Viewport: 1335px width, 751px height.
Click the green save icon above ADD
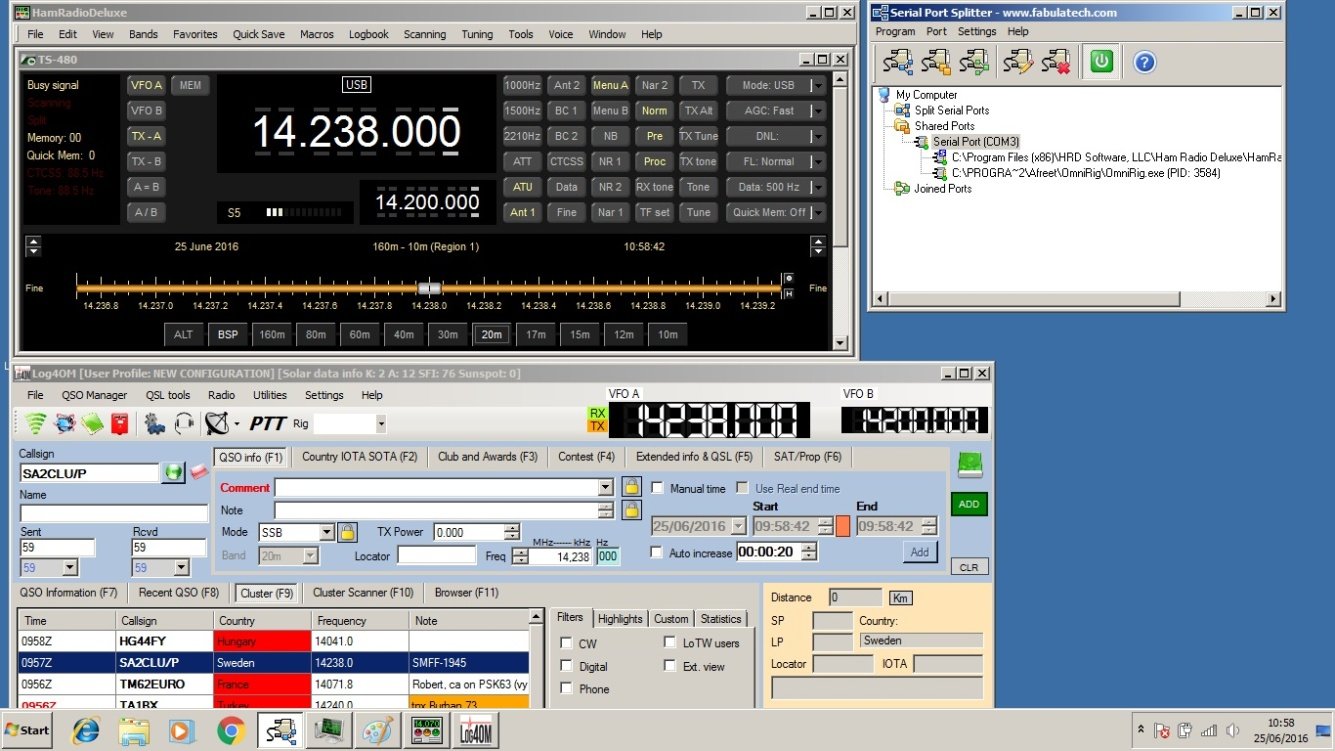pos(970,466)
